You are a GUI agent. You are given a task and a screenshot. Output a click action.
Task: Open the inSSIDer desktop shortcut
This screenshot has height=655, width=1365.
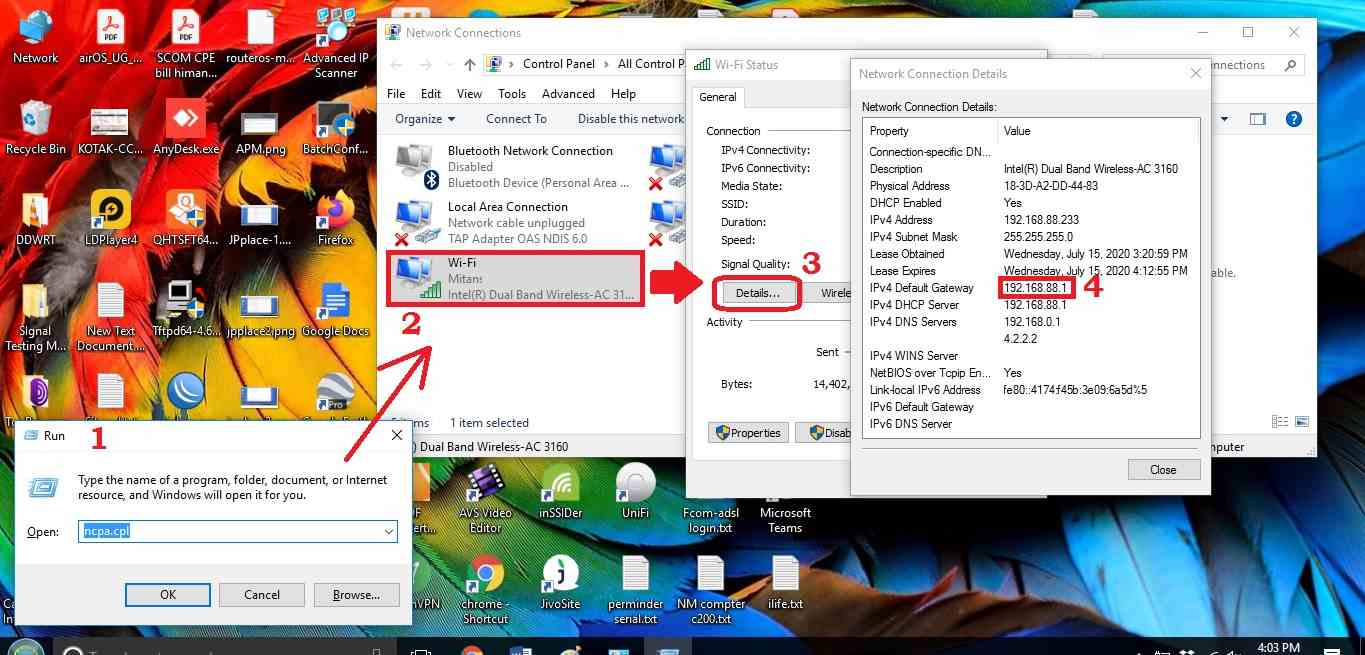pyautogui.click(x=559, y=488)
